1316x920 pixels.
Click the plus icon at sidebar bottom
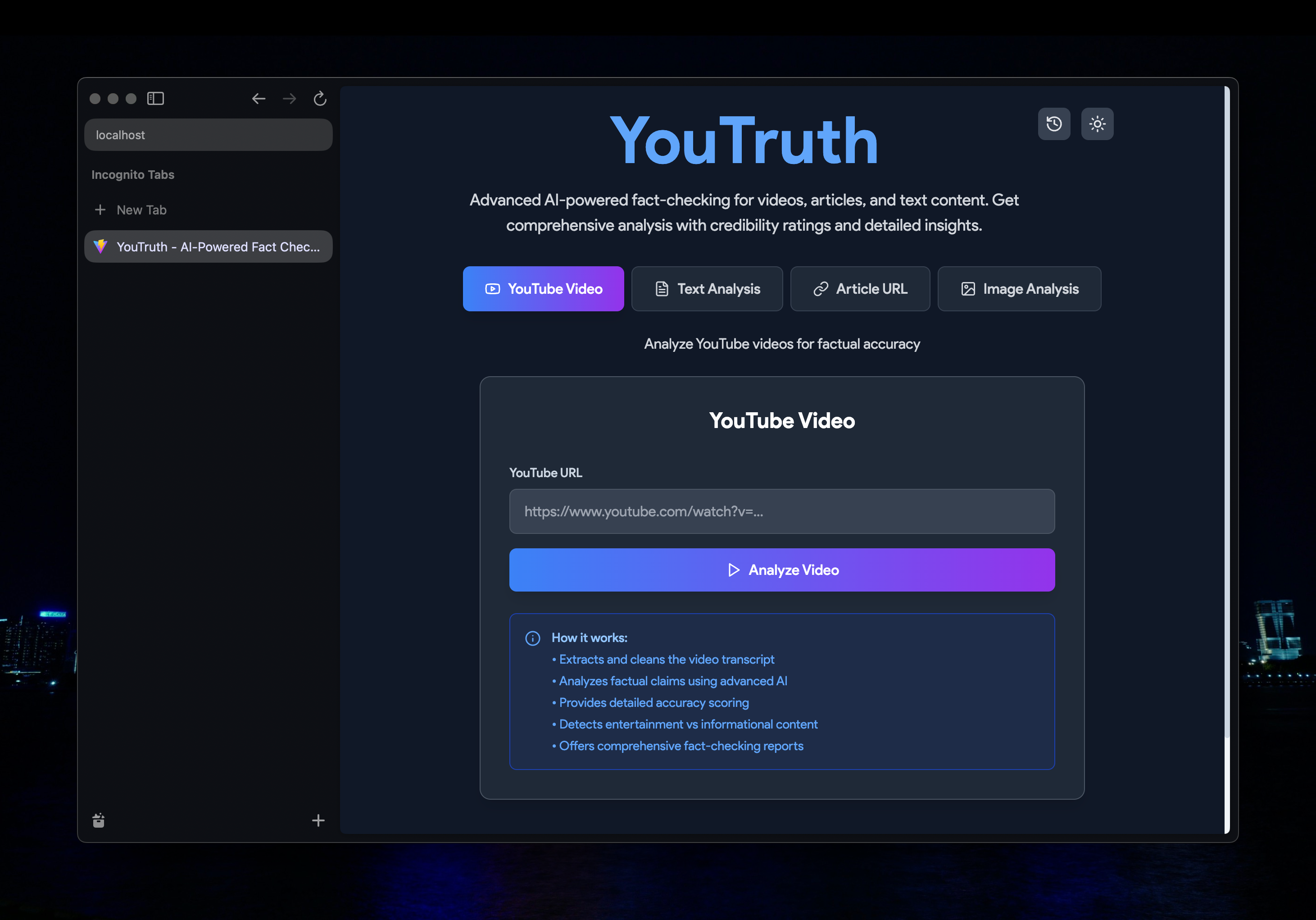(318, 820)
